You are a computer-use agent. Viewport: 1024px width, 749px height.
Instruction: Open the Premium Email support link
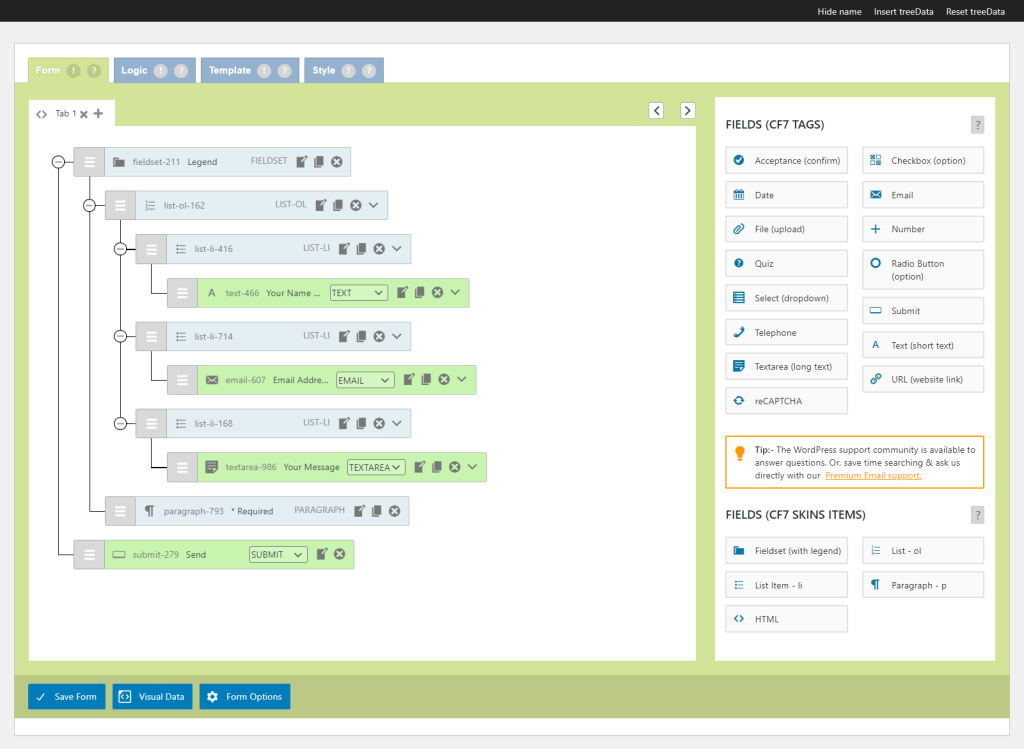[873, 476]
